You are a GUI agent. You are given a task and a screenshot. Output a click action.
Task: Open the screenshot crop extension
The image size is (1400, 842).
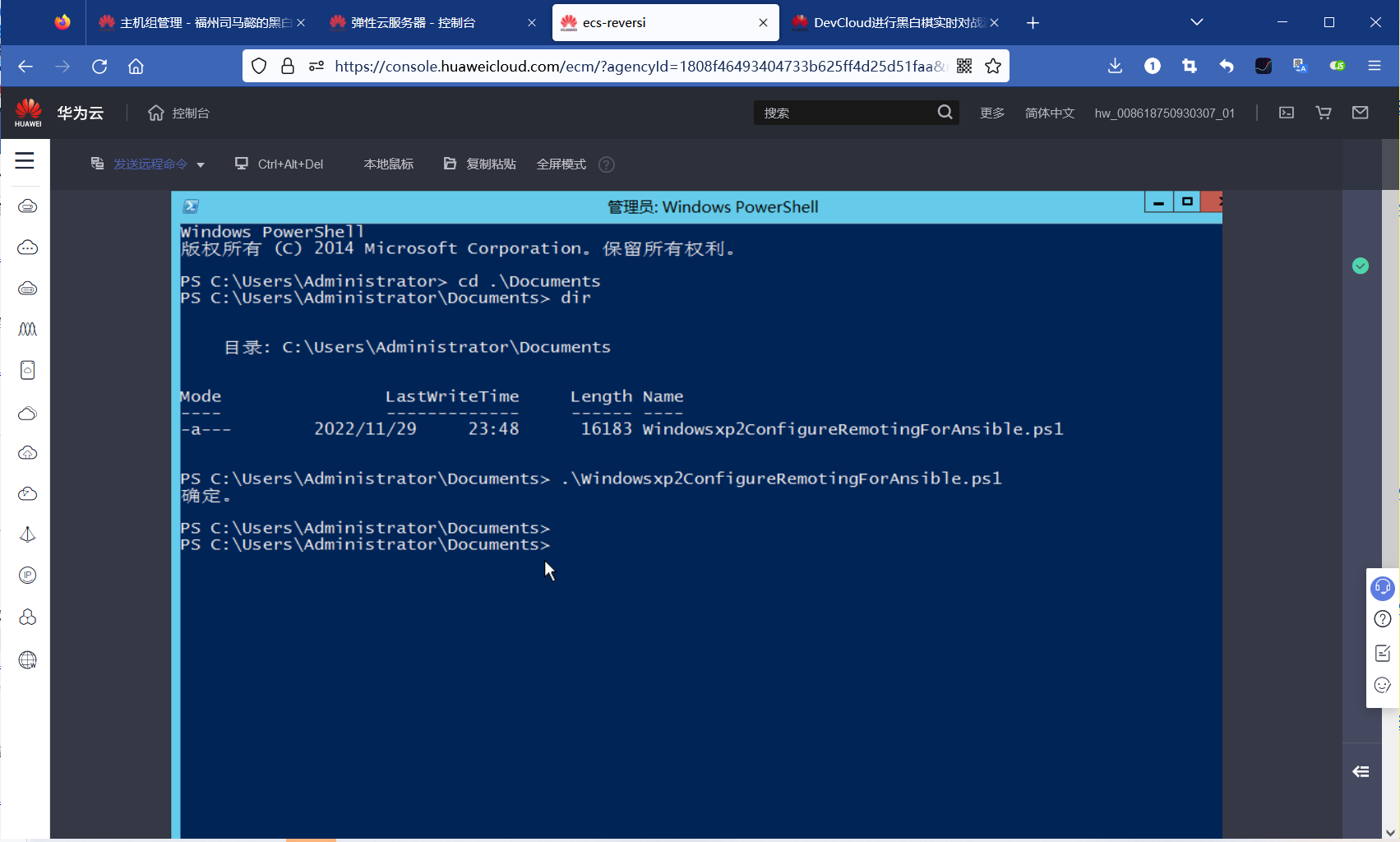(x=1190, y=67)
